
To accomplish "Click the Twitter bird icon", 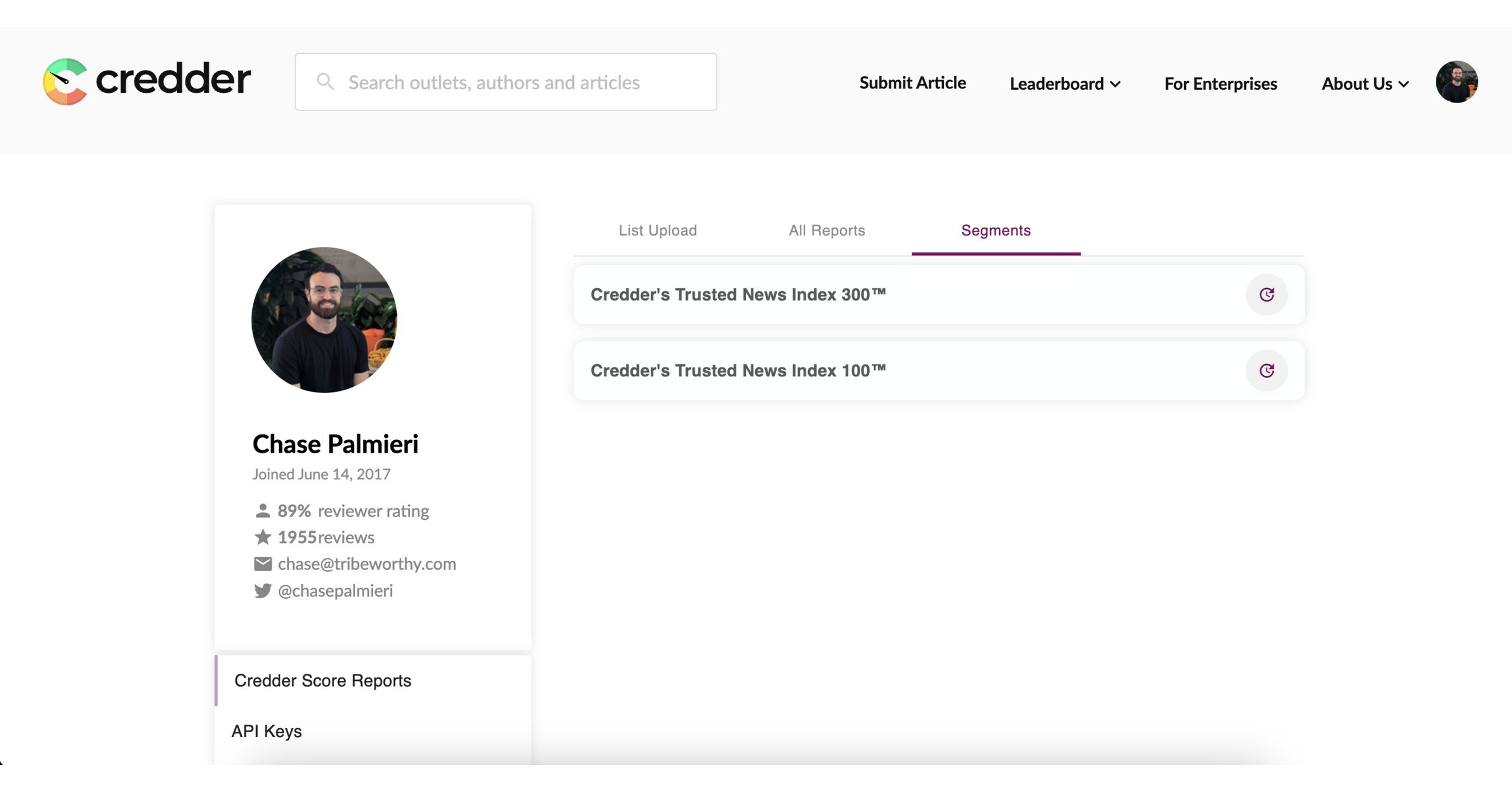I will (x=262, y=590).
